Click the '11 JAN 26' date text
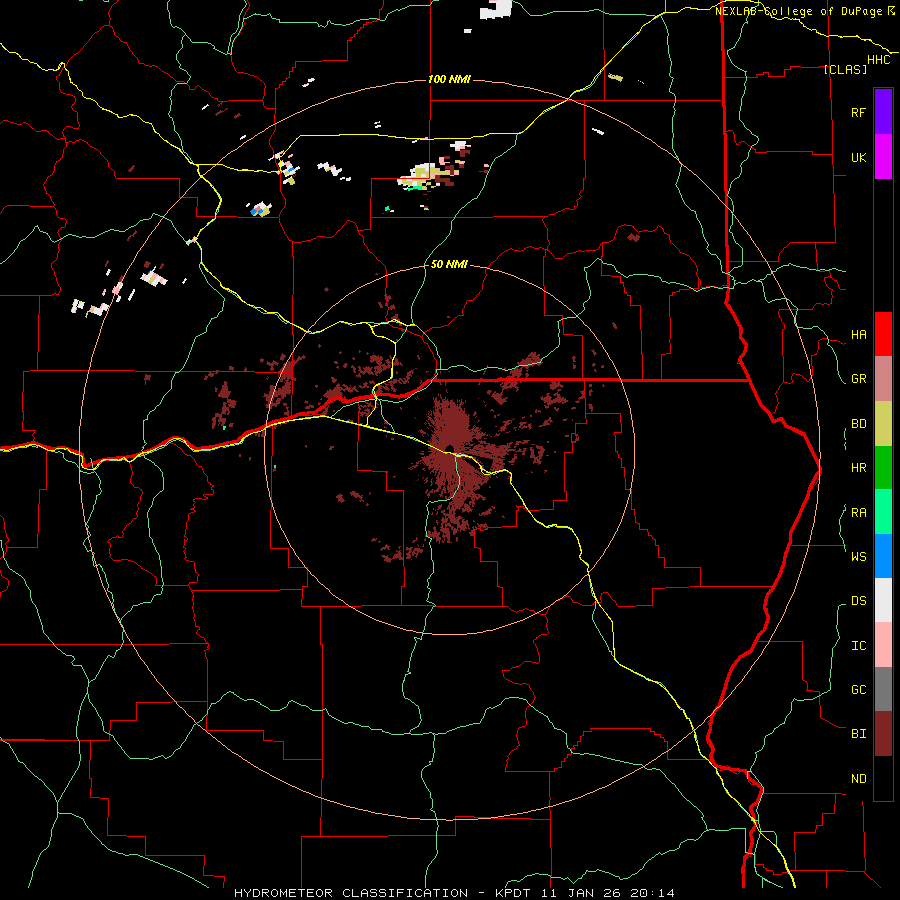The width and height of the screenshot is (900, 900). point(581,893)
